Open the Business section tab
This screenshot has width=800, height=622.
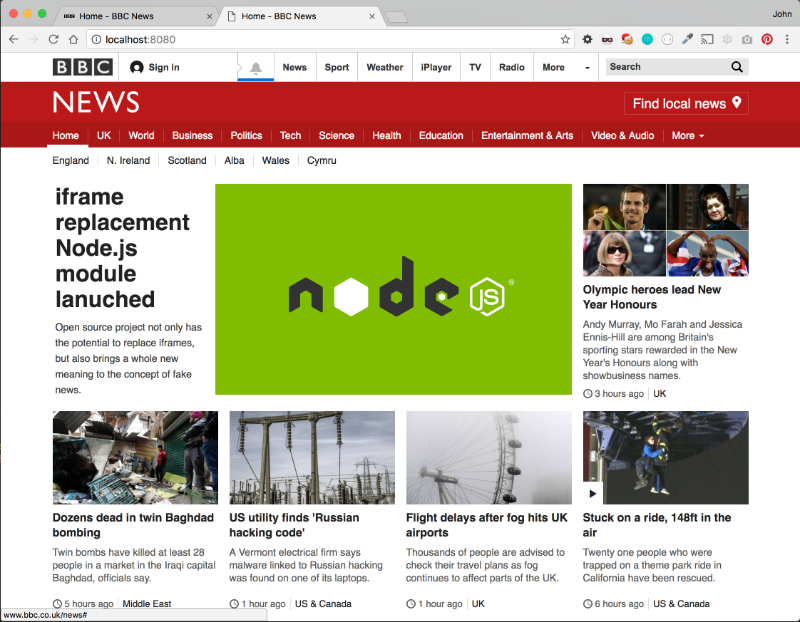192,136
